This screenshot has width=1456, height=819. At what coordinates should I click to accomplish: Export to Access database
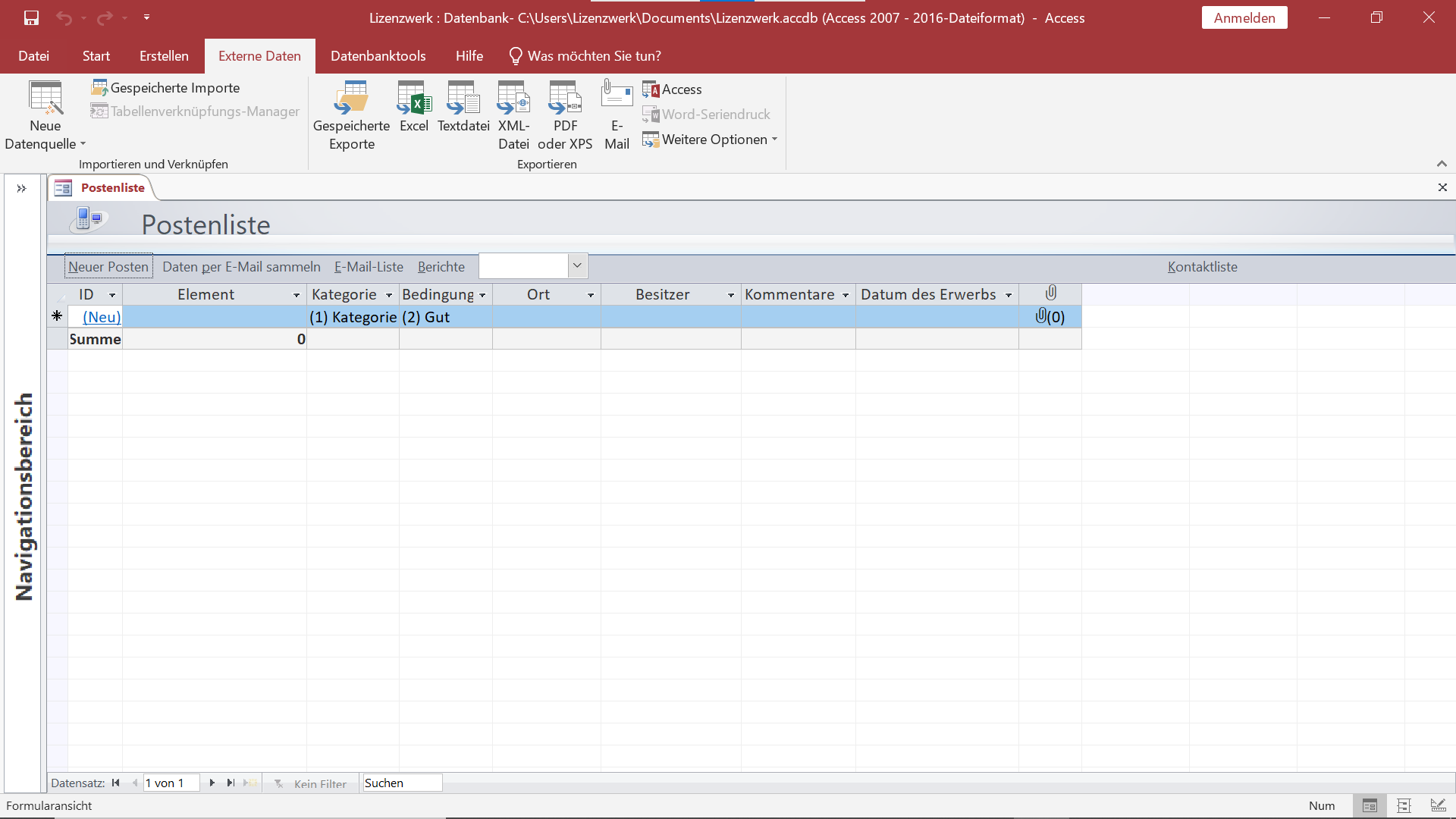coord(672,89)
